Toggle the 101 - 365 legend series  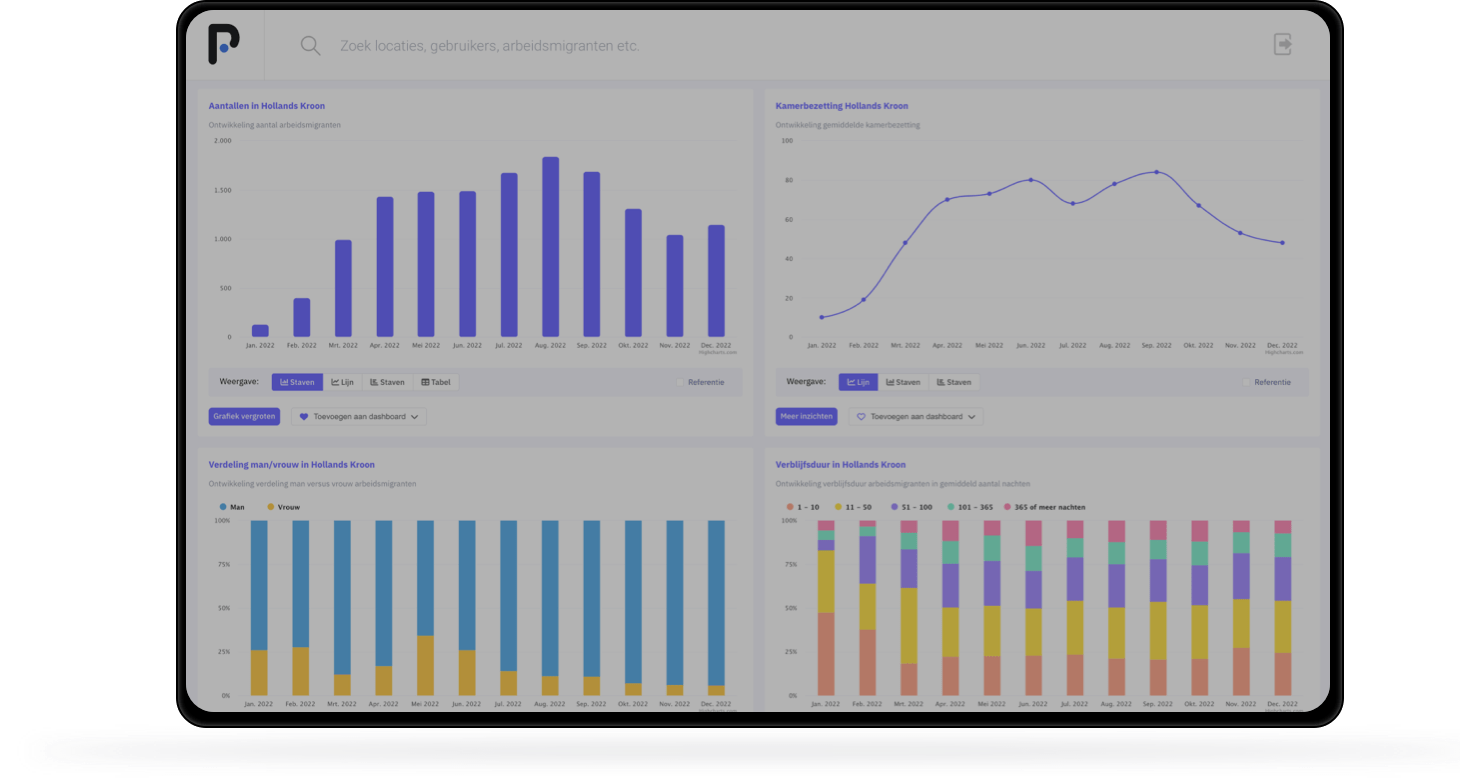(x=969, y=507)
